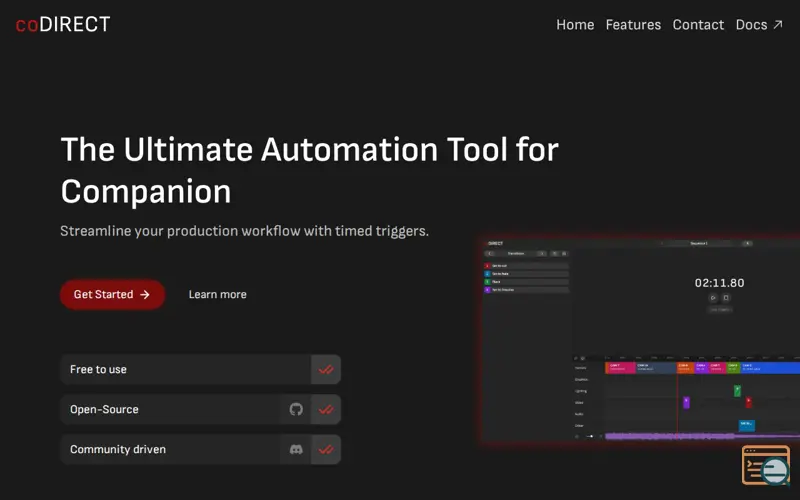Select the 'Open-Source' label
Viewport: 800px width, 500px height.
click(104, 409)
